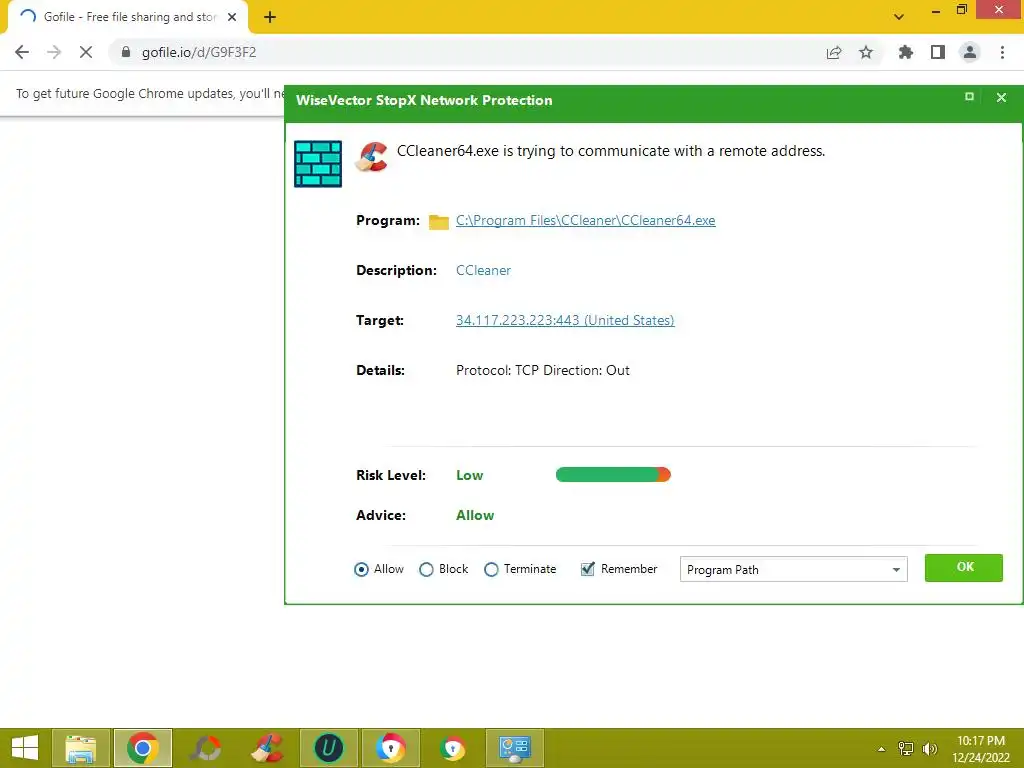Open the Chrome profile menu
The width and height of the screenshot is (1024, 768).
click(x=970, y=52)
